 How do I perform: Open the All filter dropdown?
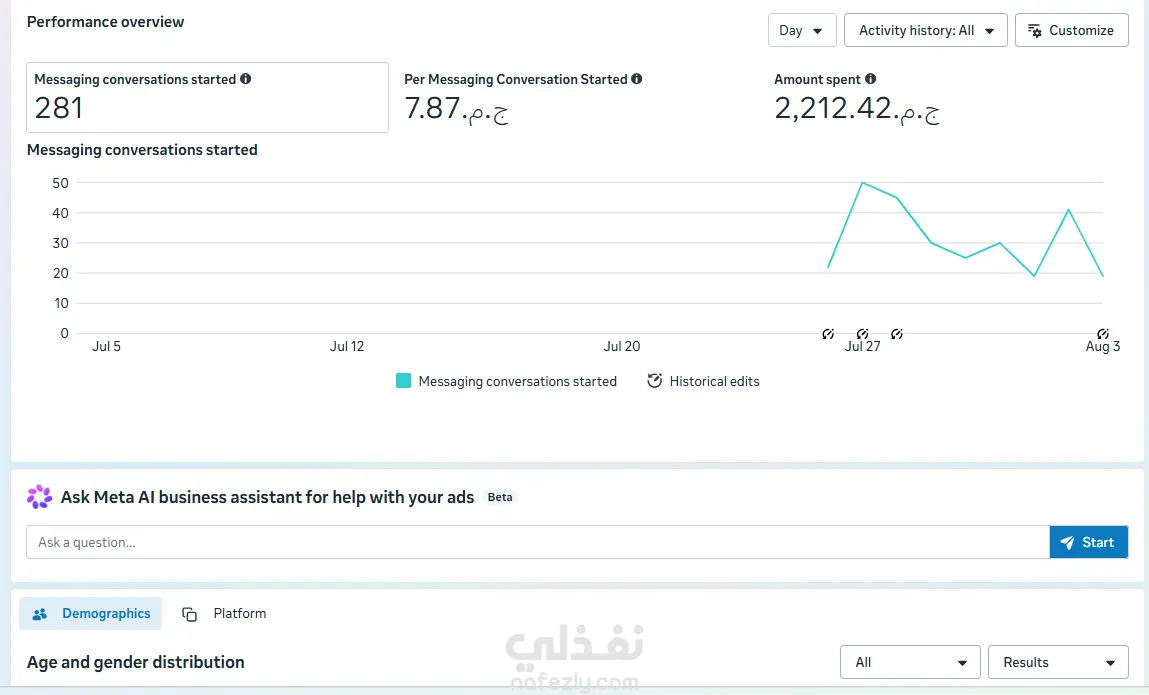pyautogui.click(x=910, y=662)
